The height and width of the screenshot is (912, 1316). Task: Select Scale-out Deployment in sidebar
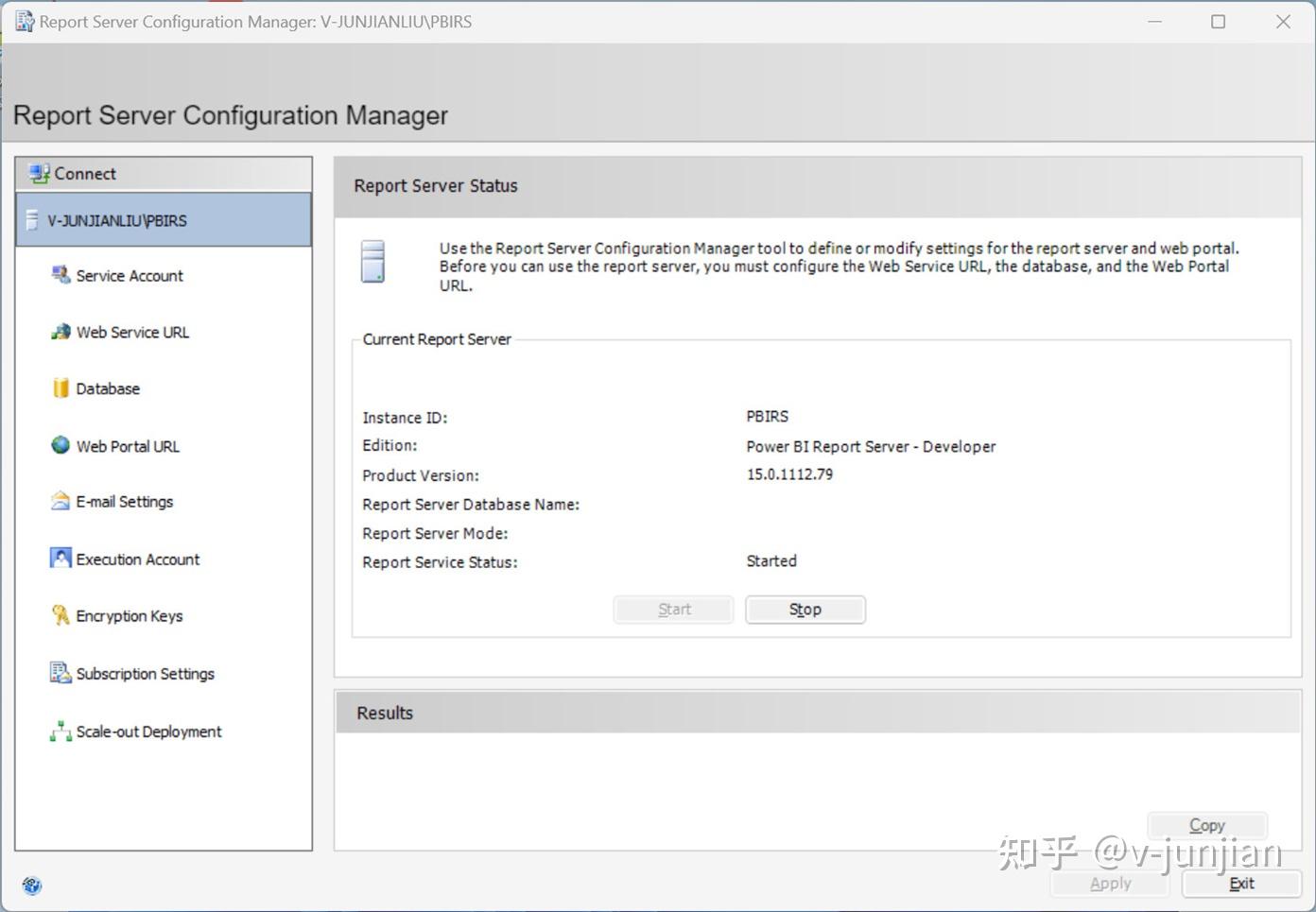[x=148, y=731]
